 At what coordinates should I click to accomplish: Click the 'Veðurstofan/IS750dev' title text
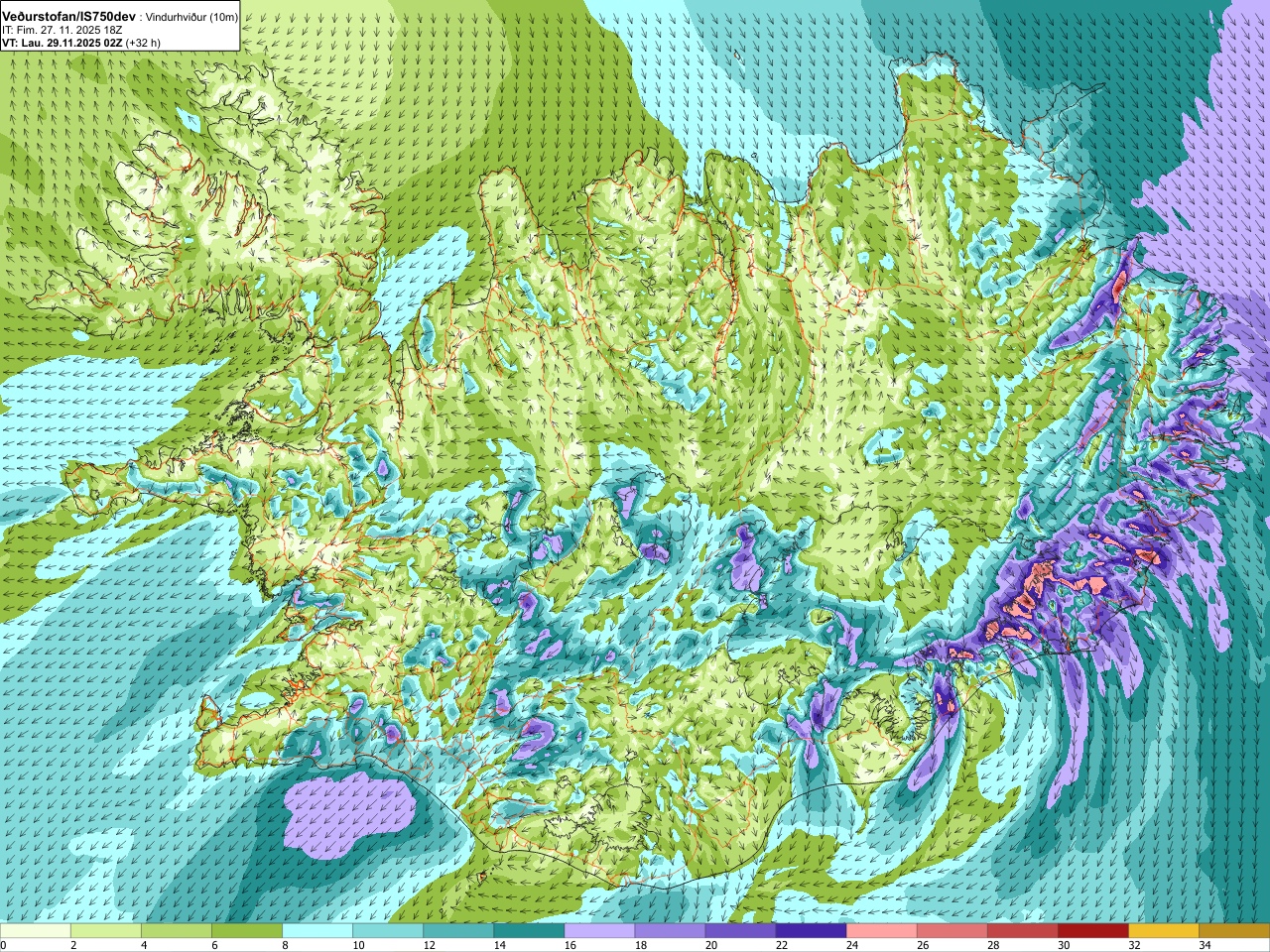(x=69, y=17)
